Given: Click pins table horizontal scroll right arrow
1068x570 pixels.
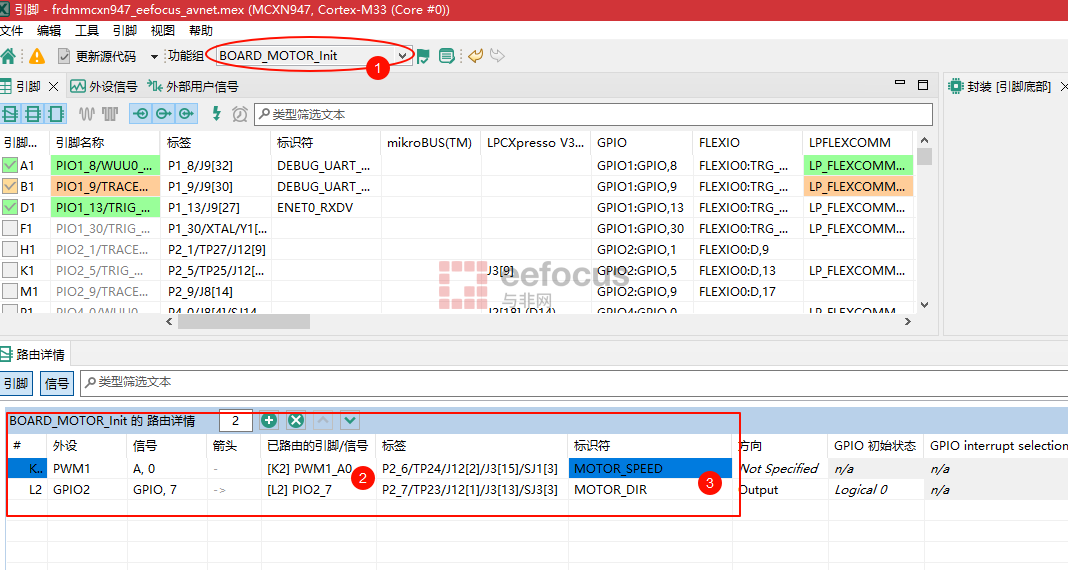Looking at the screenshot, I should pyautogui.click(x=907, y=321).
